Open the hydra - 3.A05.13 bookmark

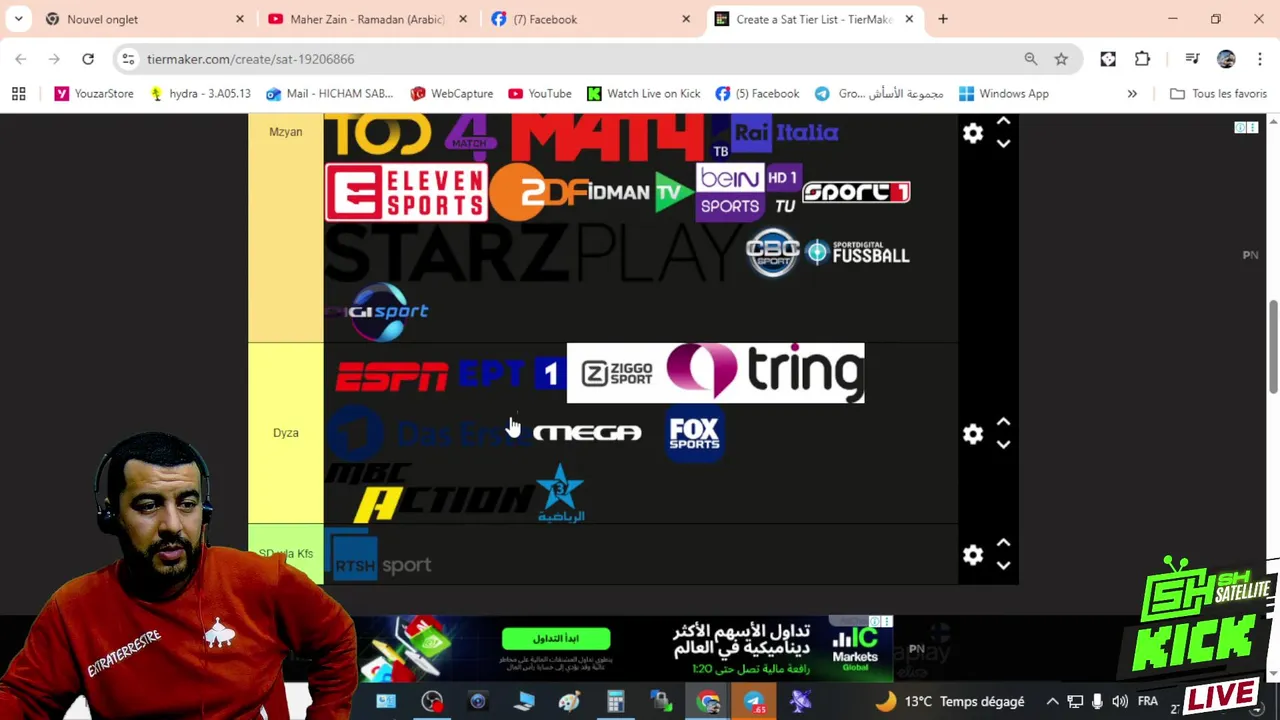[x=200, y=93]
